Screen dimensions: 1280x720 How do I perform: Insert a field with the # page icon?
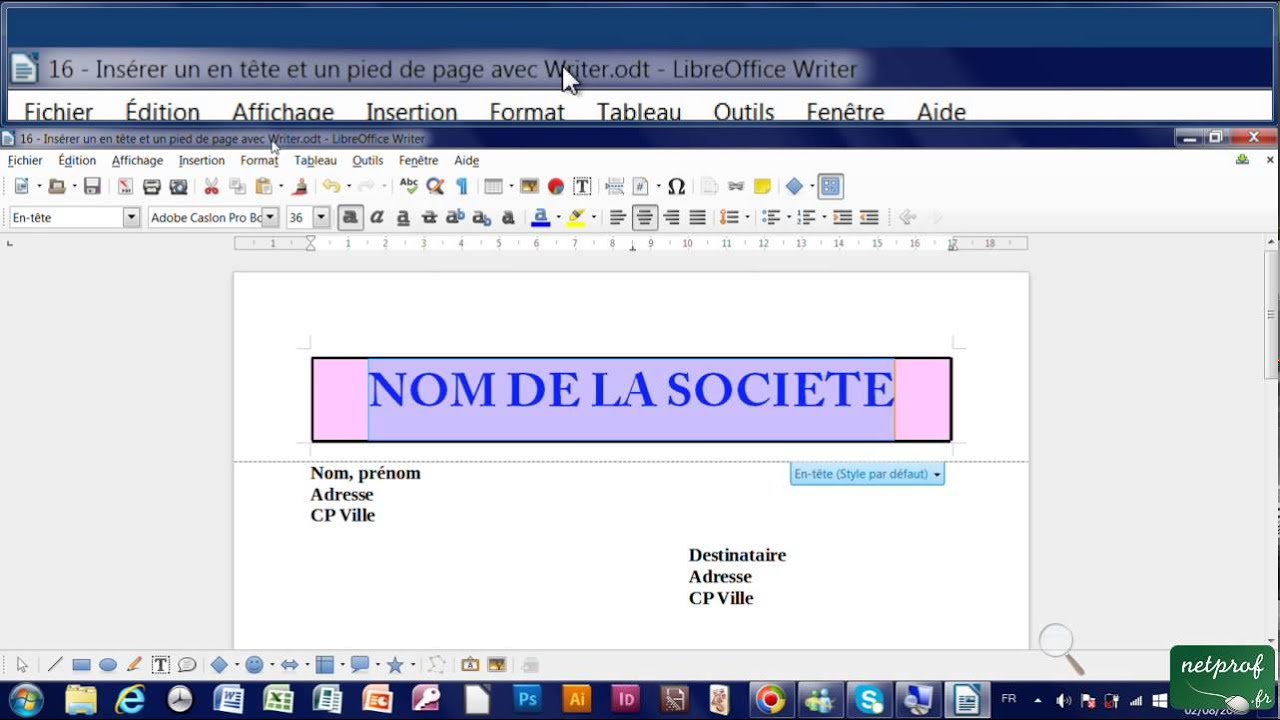click(x=641, y=186)
